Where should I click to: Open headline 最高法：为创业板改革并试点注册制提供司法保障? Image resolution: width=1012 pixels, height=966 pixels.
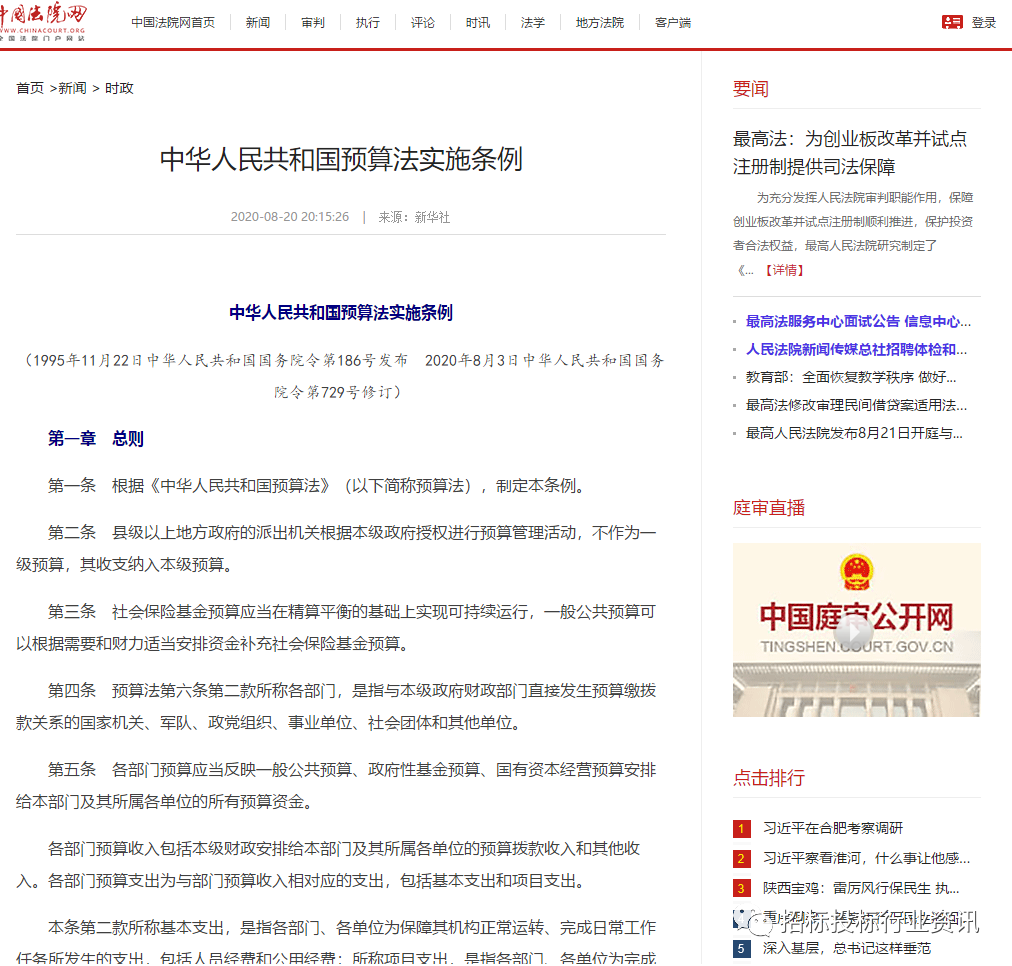pyautogui.click(x=850, y=152)
